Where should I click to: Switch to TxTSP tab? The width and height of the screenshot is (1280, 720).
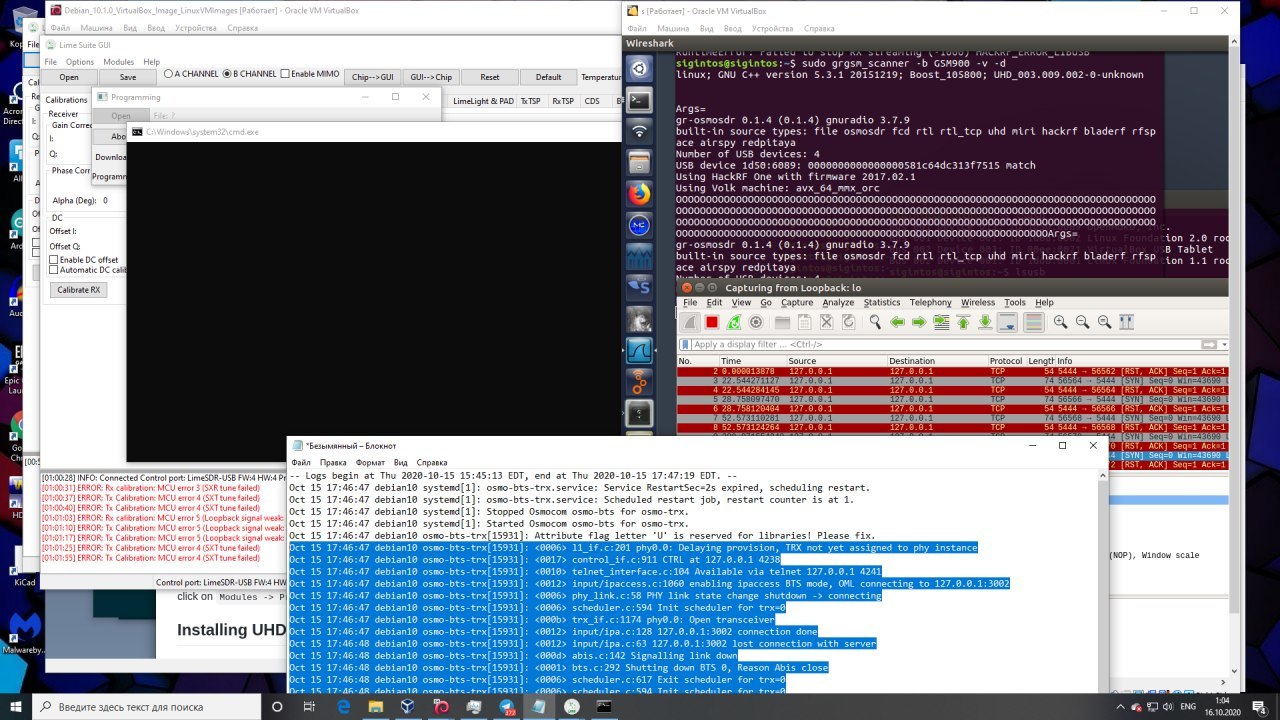(x=530, y=101)
